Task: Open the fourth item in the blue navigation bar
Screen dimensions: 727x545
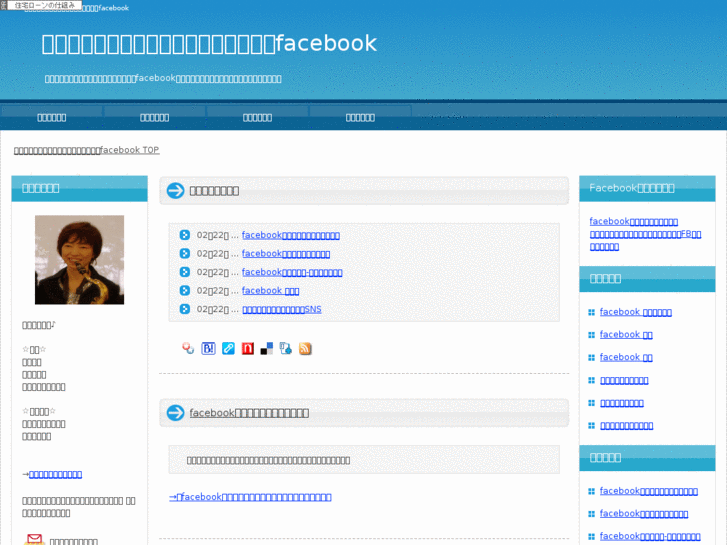Action: coord(360,117)
